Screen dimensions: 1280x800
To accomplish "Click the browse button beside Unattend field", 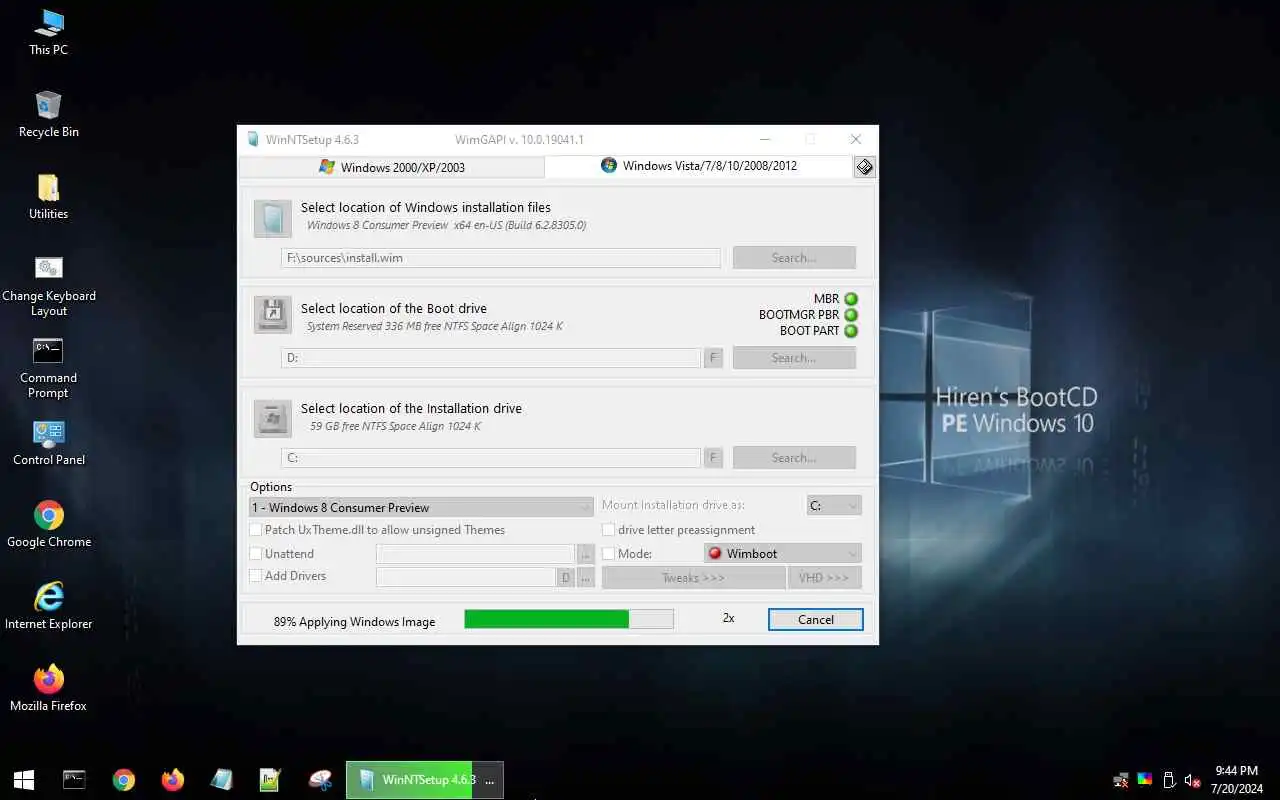I will tap(586, 554).
